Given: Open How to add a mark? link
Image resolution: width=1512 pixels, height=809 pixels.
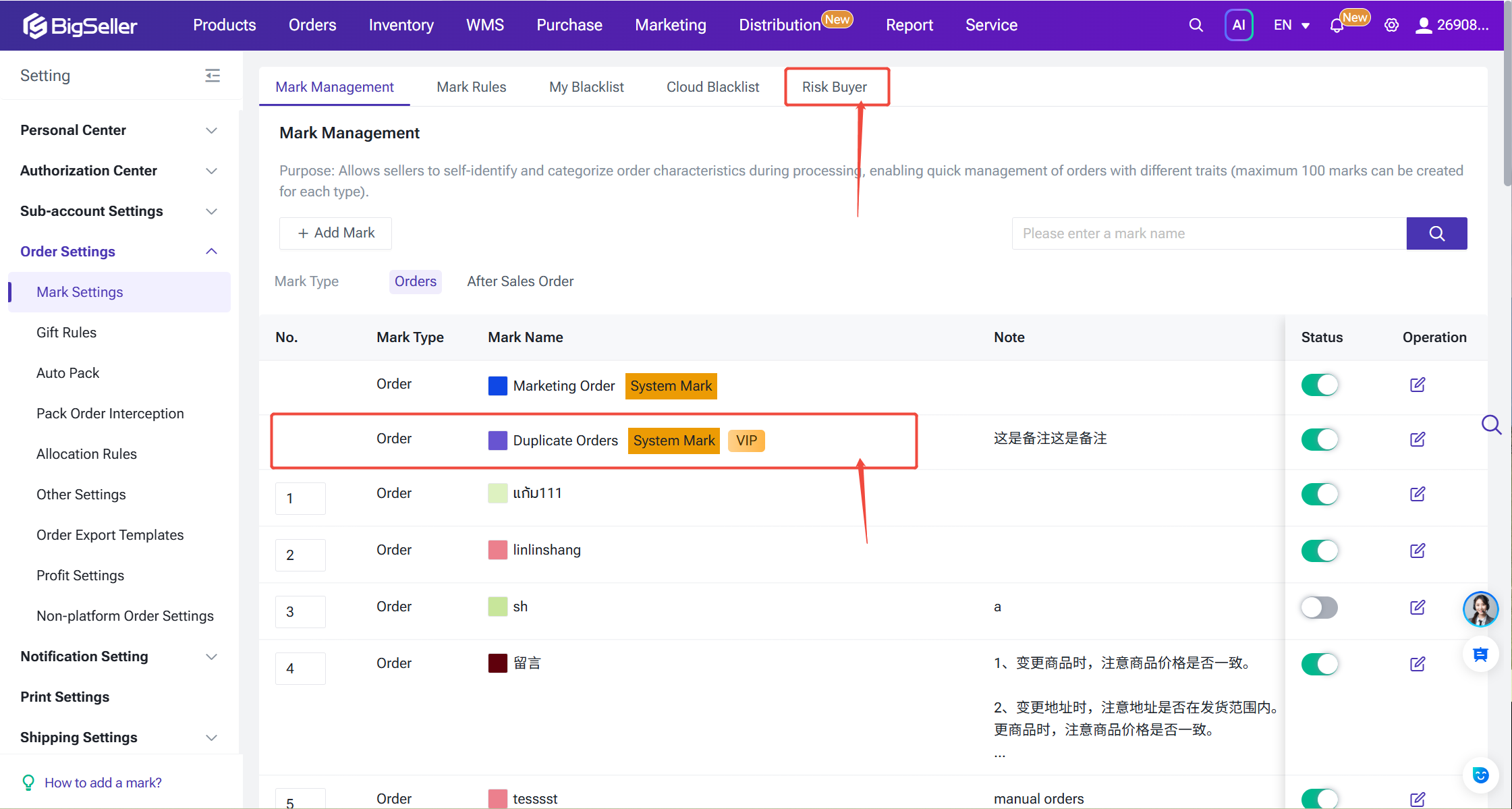Looking at the screenshot, I should click(x=103, y=783).
